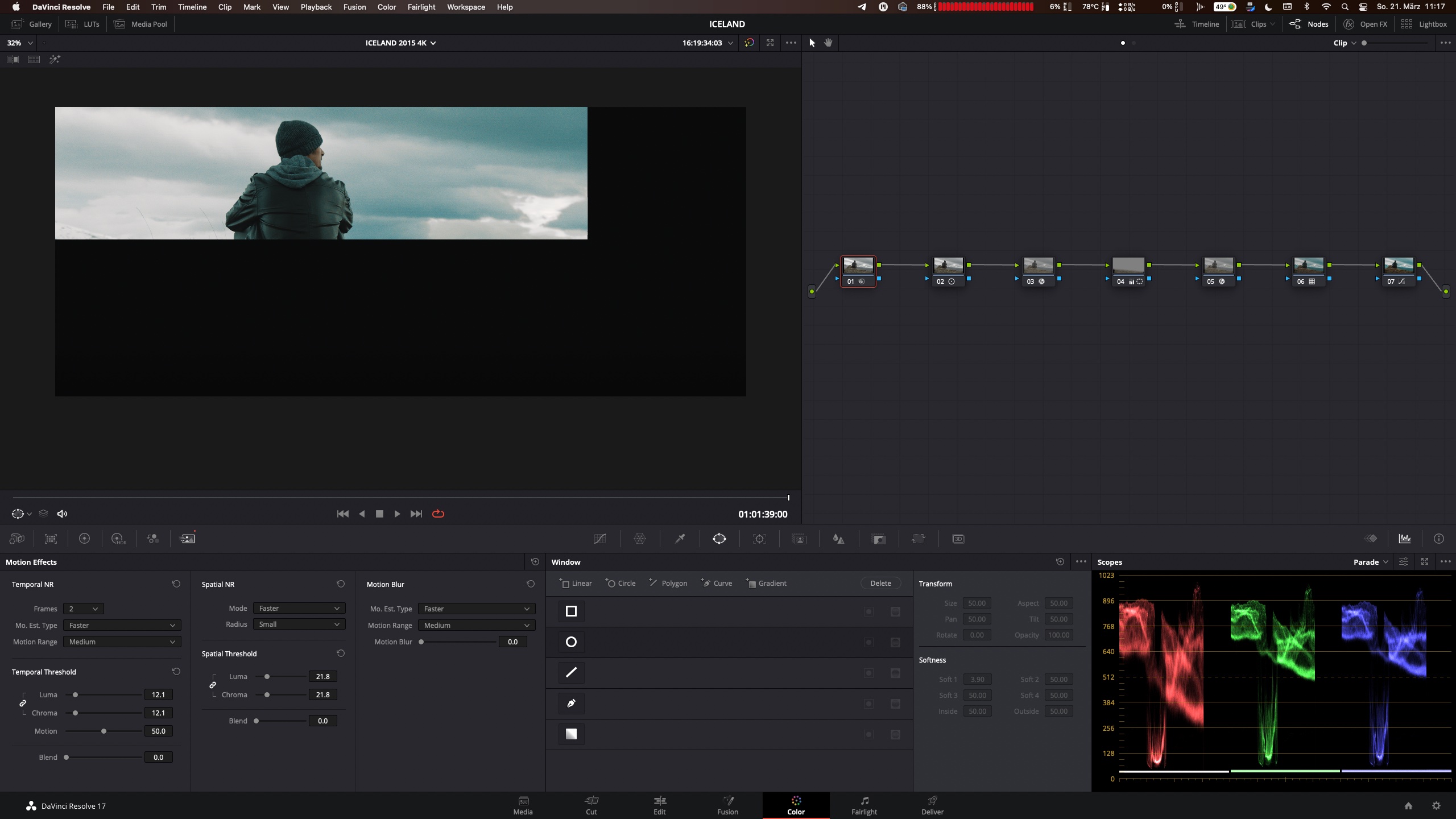Toggle the Nodes panel button

(1309, 24)
